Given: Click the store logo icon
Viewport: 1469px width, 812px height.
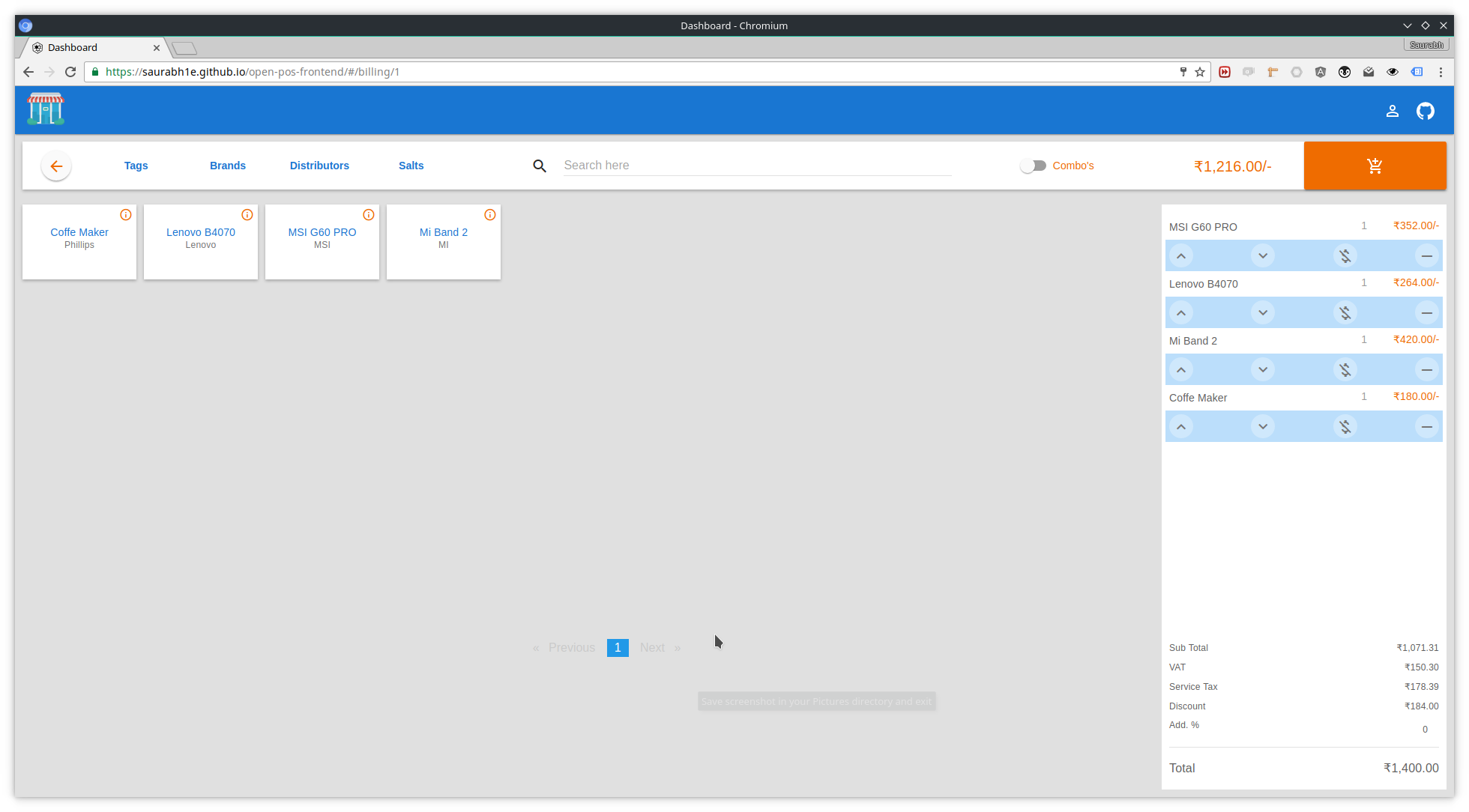Looking at the screenshot, I should click(46, 109).
